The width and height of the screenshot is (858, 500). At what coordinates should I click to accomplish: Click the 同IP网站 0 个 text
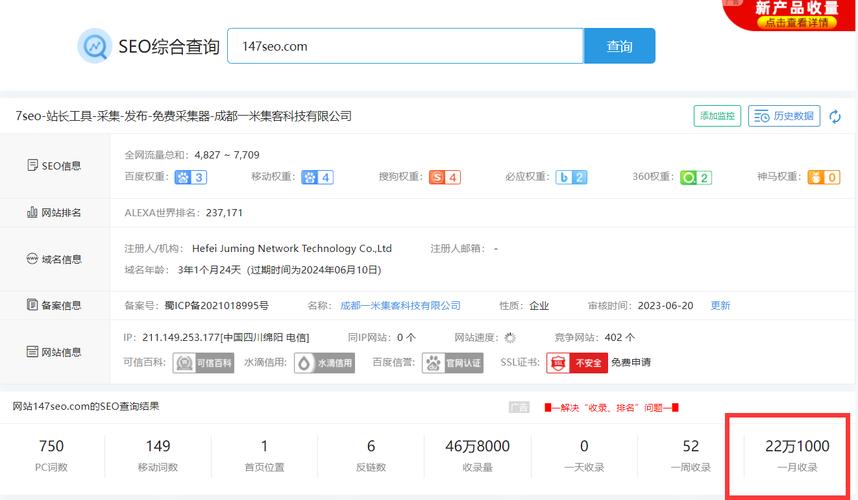tap(382, 338)
